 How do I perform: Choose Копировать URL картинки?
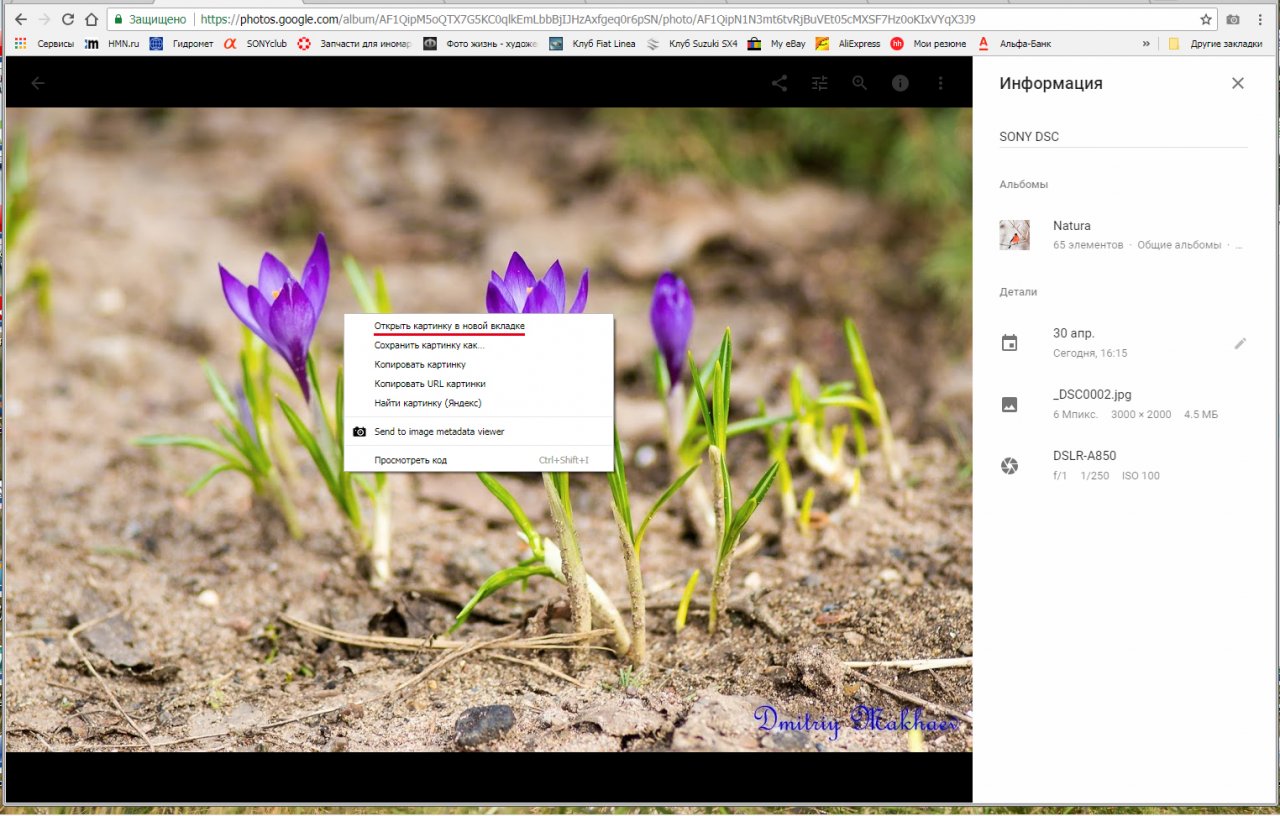coord(479,384)
